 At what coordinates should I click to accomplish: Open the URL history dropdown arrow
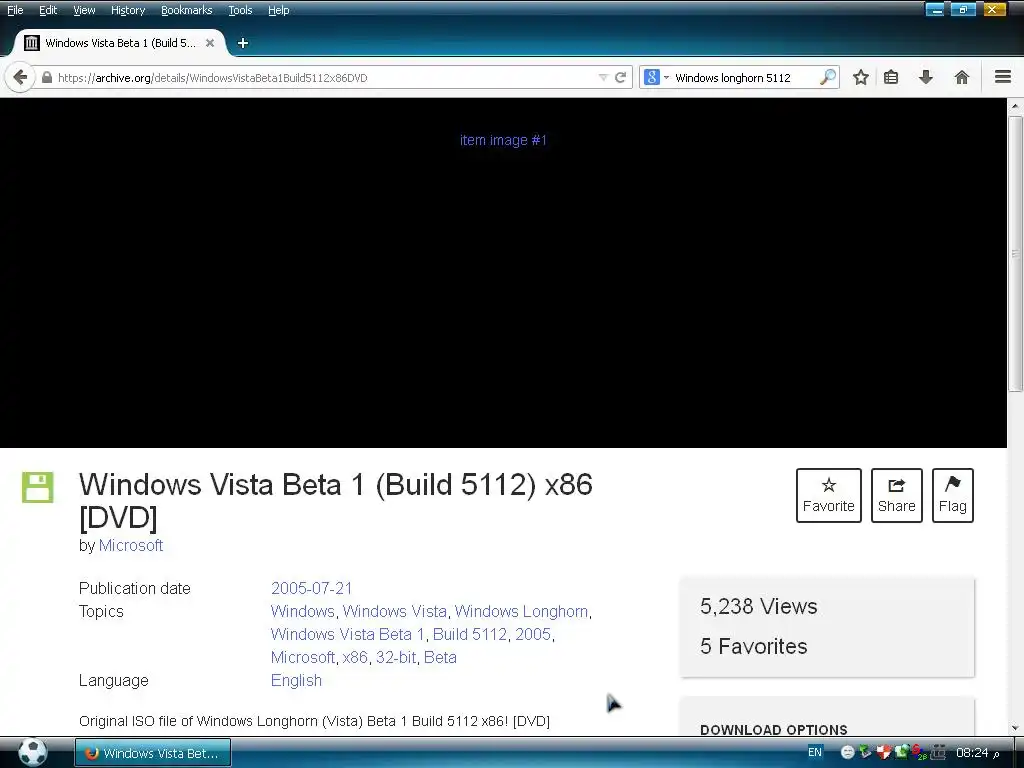click(603, 78)
